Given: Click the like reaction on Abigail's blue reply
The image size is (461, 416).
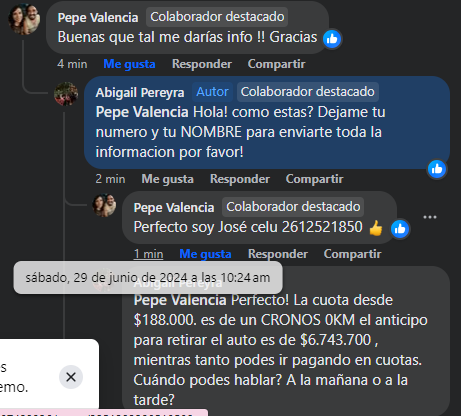Looking at the screenshot, I should 437,169.
